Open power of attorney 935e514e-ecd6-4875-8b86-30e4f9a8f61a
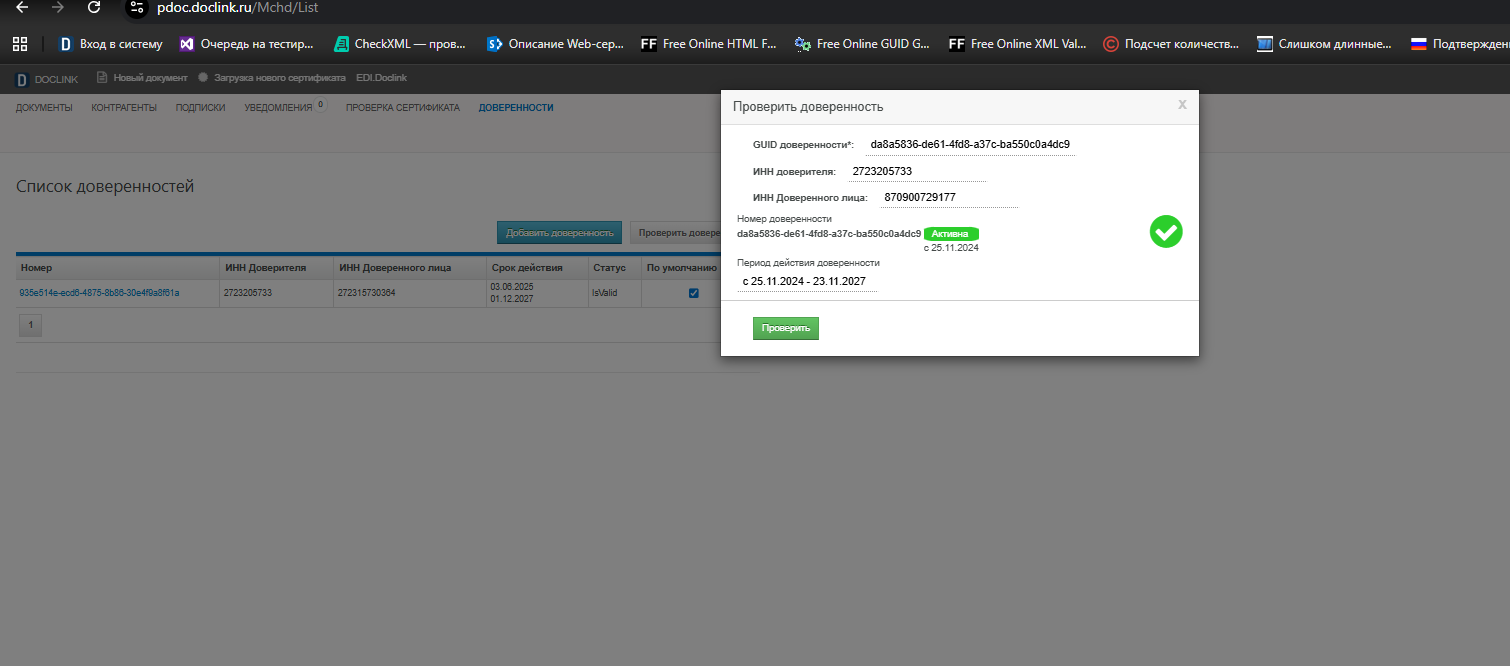1510x666 pixels. 99,293
